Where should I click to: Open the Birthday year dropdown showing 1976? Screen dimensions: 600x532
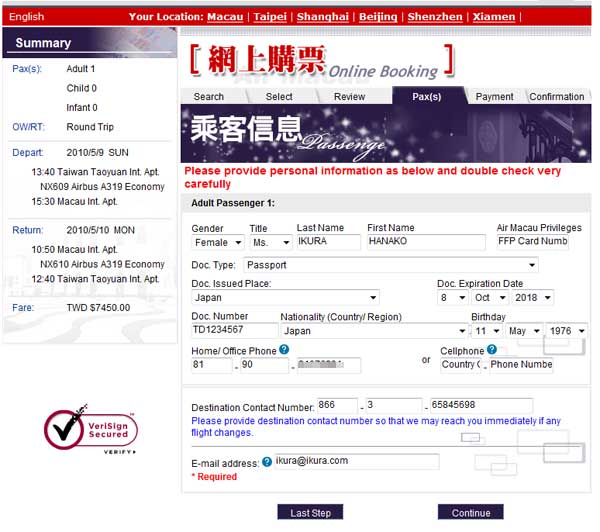coord(567,331)
